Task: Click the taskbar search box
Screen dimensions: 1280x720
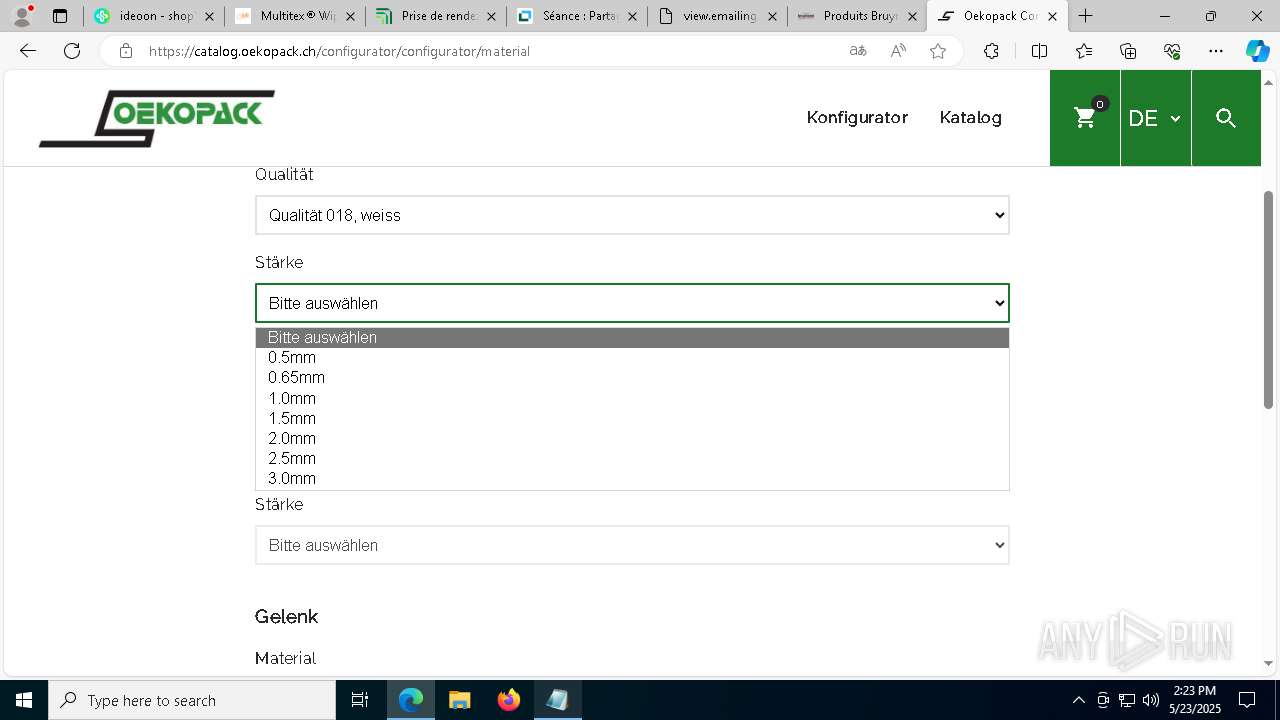Action: [192, 700]
